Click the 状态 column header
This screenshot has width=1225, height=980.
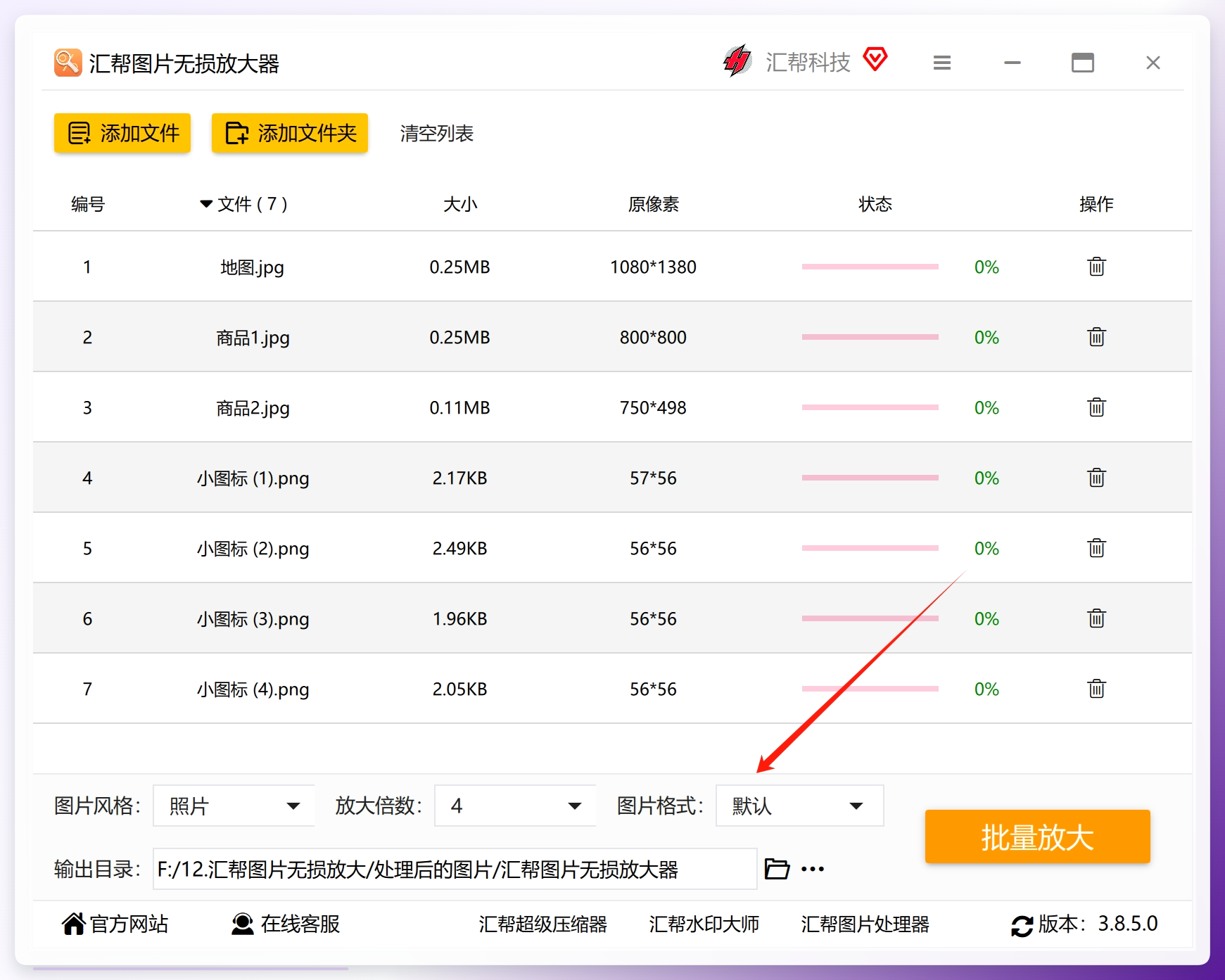(875, 204)
